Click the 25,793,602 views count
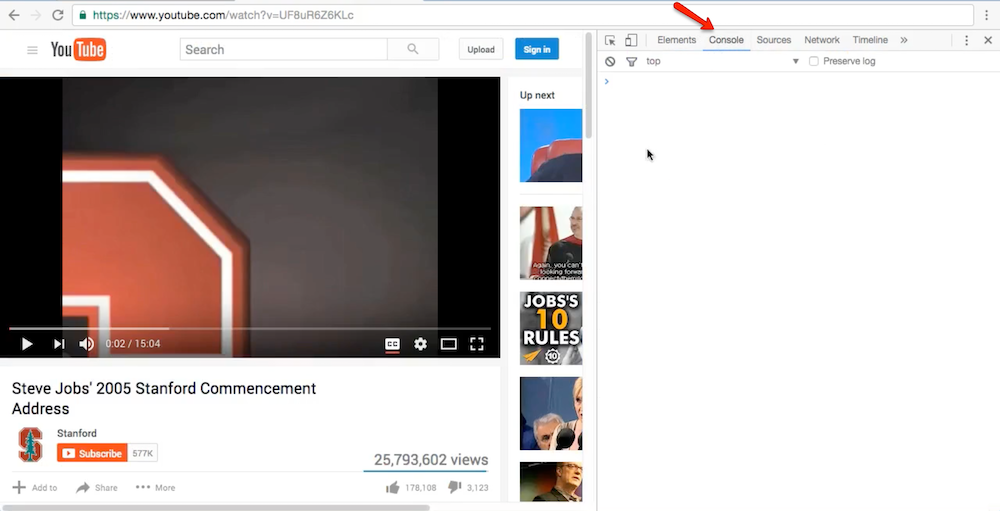Screen dimensions: 1000x511 coord(431,460)
